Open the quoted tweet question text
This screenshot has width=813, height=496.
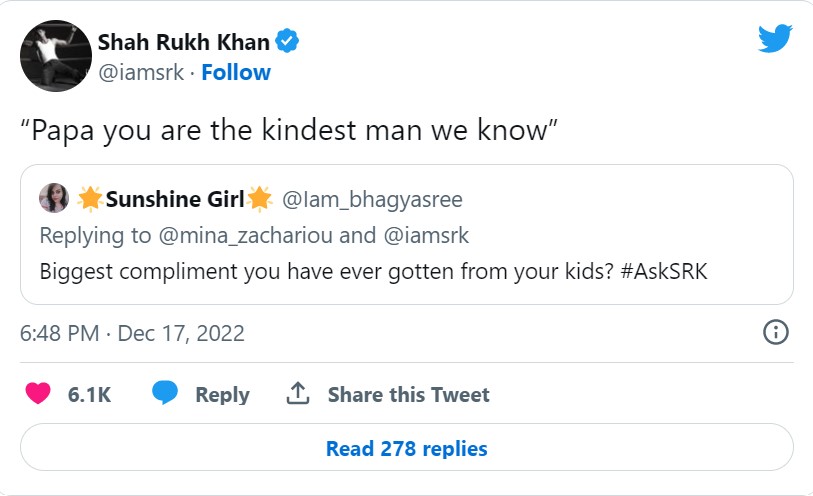coord(373,271)
